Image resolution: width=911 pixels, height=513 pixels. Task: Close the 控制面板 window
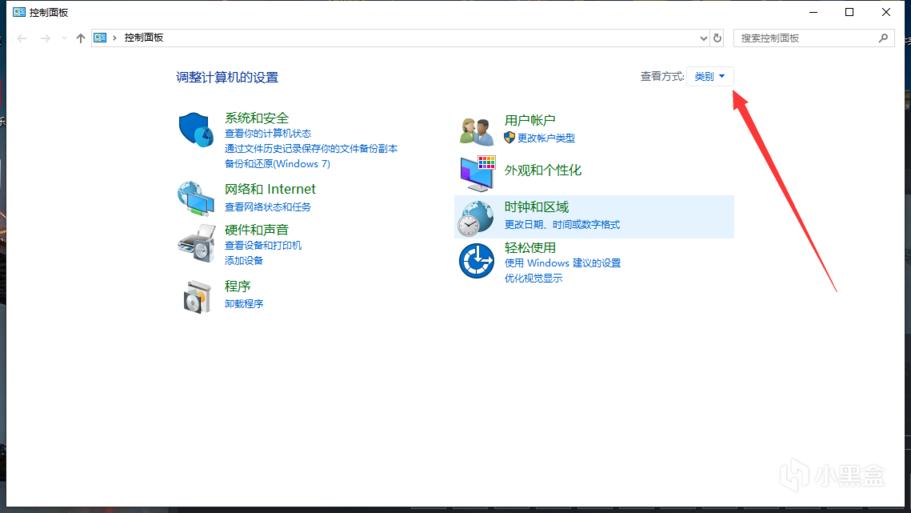click(x=886, y=12)
